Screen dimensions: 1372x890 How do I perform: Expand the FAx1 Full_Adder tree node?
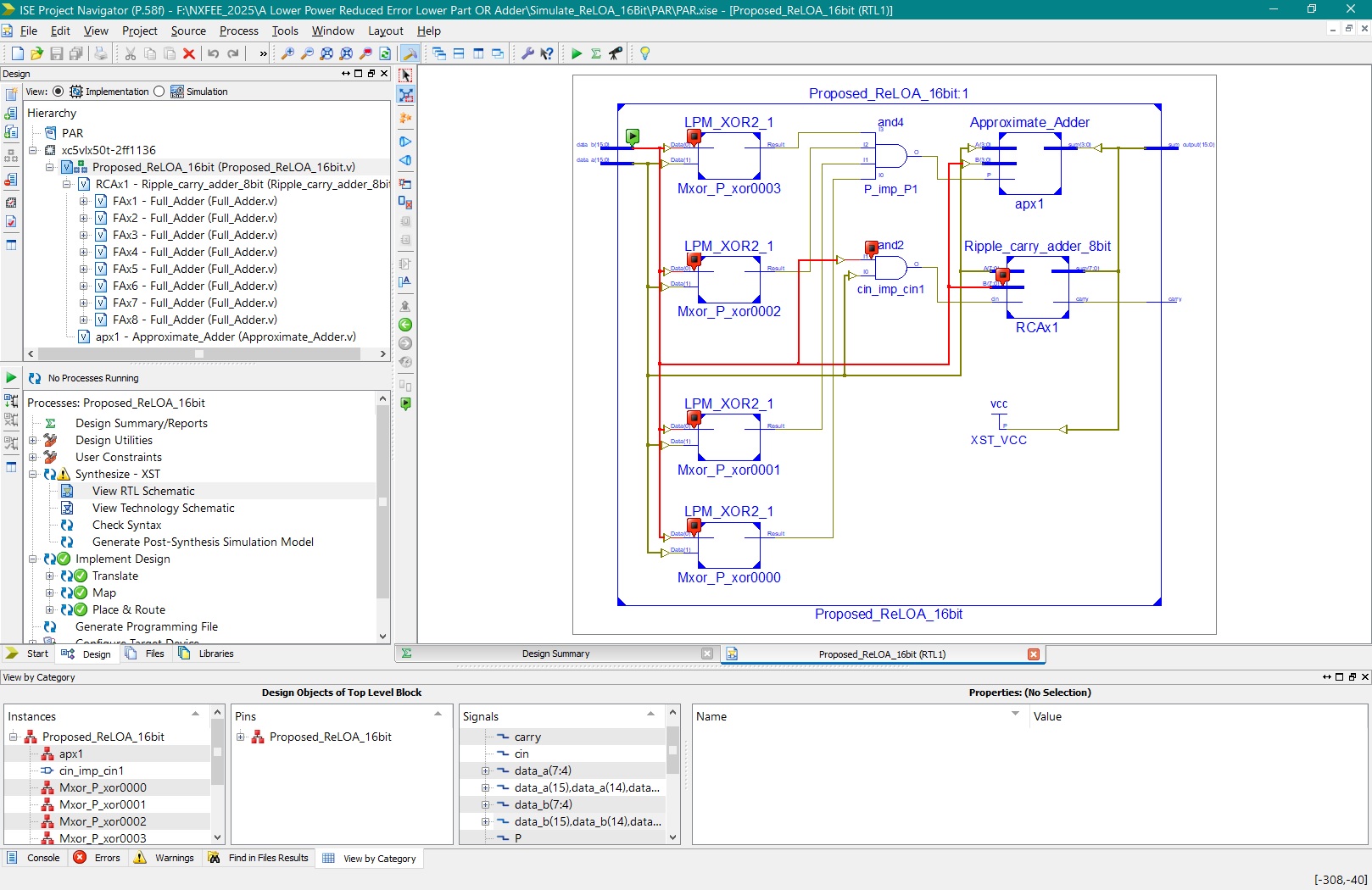coord(84,201)
